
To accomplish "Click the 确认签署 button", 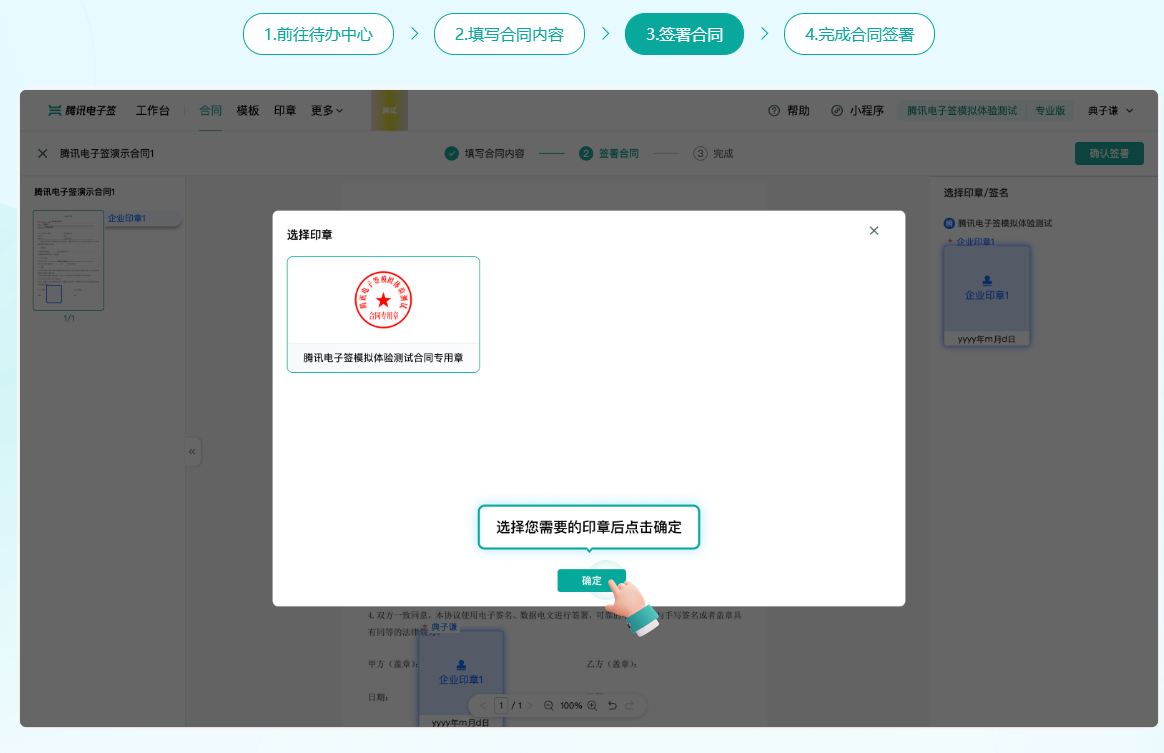I will [x=1109, y=154].
